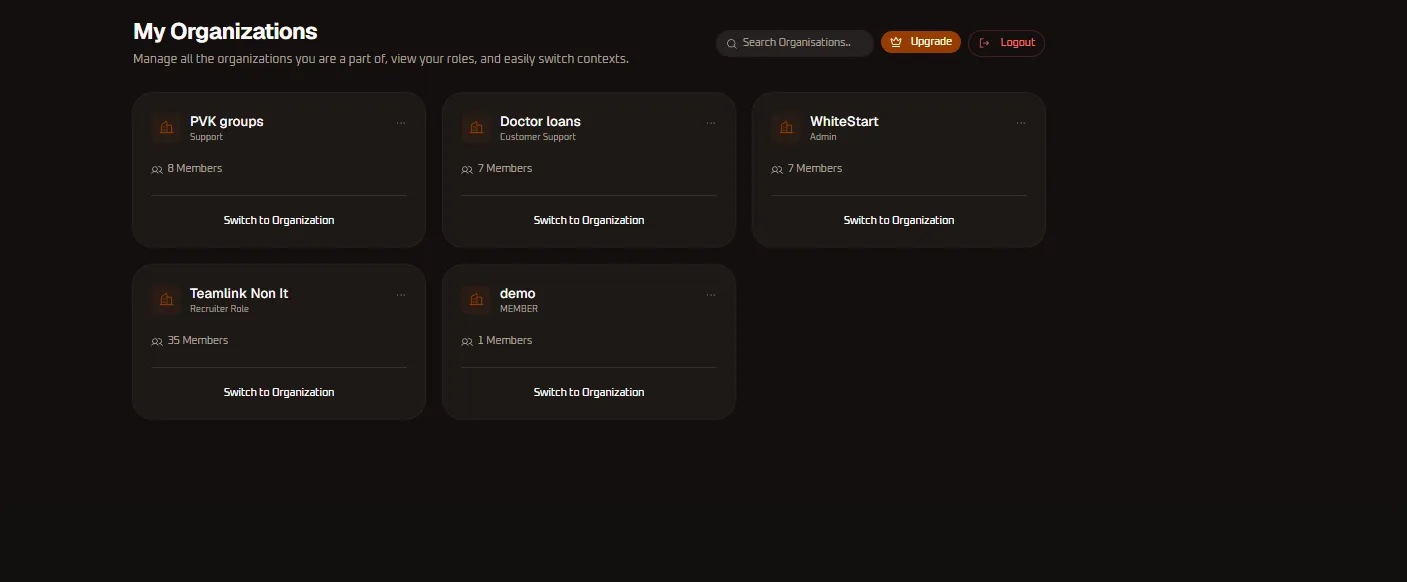The width and height of the screenshot is (1407, 582).
Task: Switch to the PVK groups organization
Action: click(279, 220)
